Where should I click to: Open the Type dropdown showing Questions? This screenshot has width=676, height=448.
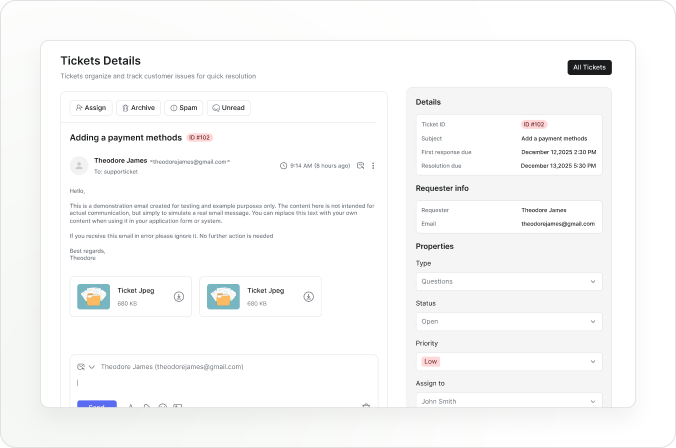pos(509,282)
